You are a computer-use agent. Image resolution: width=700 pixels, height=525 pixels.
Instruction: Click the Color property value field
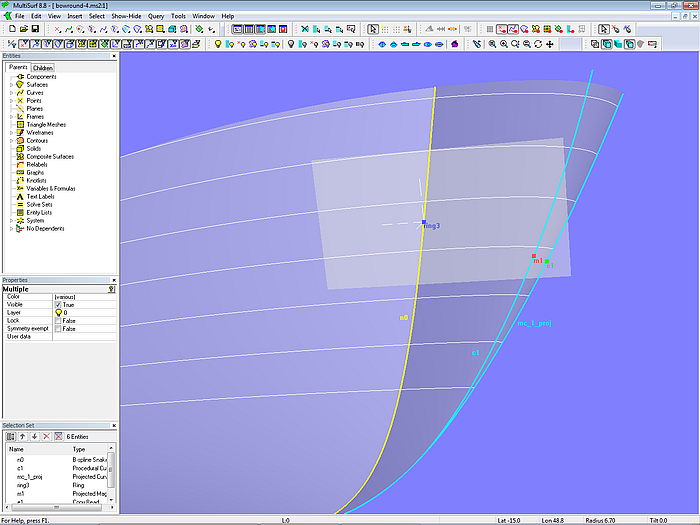coord(83,296)
